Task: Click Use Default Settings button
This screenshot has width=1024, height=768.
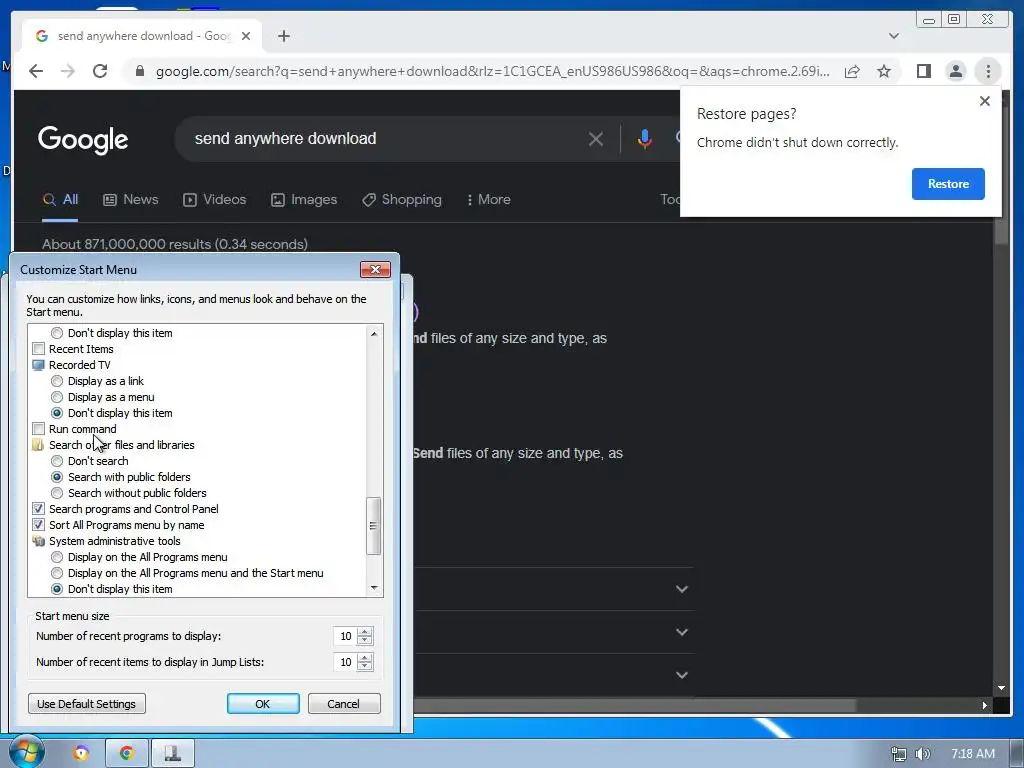Action: click(x=87, y=704)
